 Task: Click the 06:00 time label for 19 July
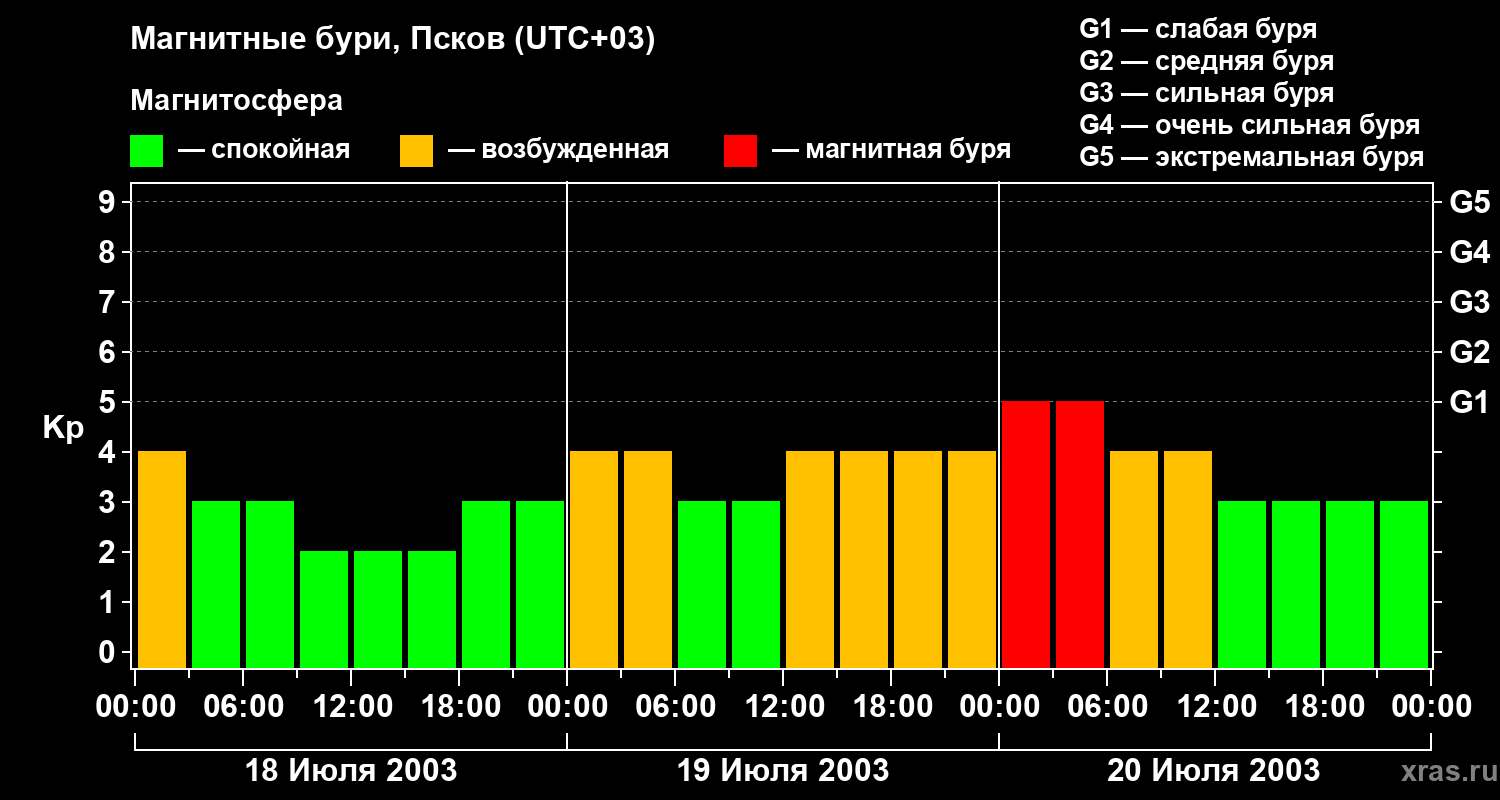click(675, 707)
